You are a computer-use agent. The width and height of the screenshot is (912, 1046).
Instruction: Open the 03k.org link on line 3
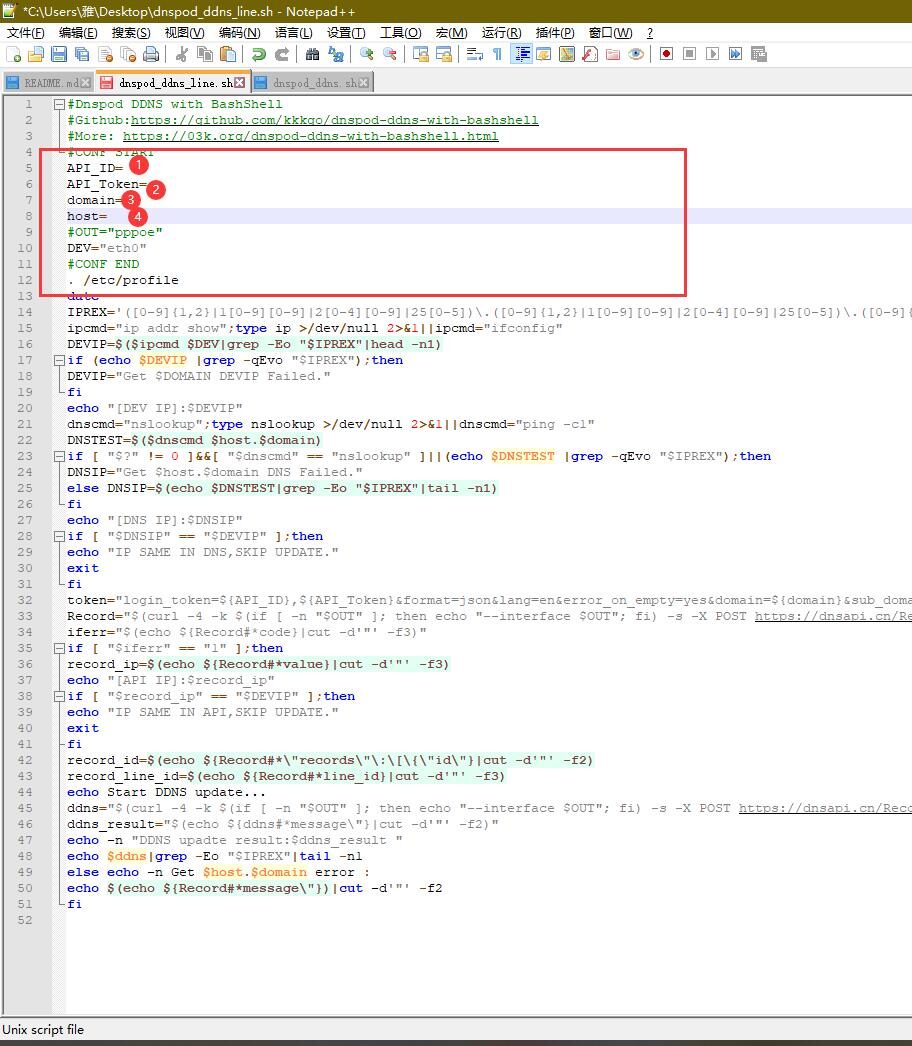pos(310,136)
